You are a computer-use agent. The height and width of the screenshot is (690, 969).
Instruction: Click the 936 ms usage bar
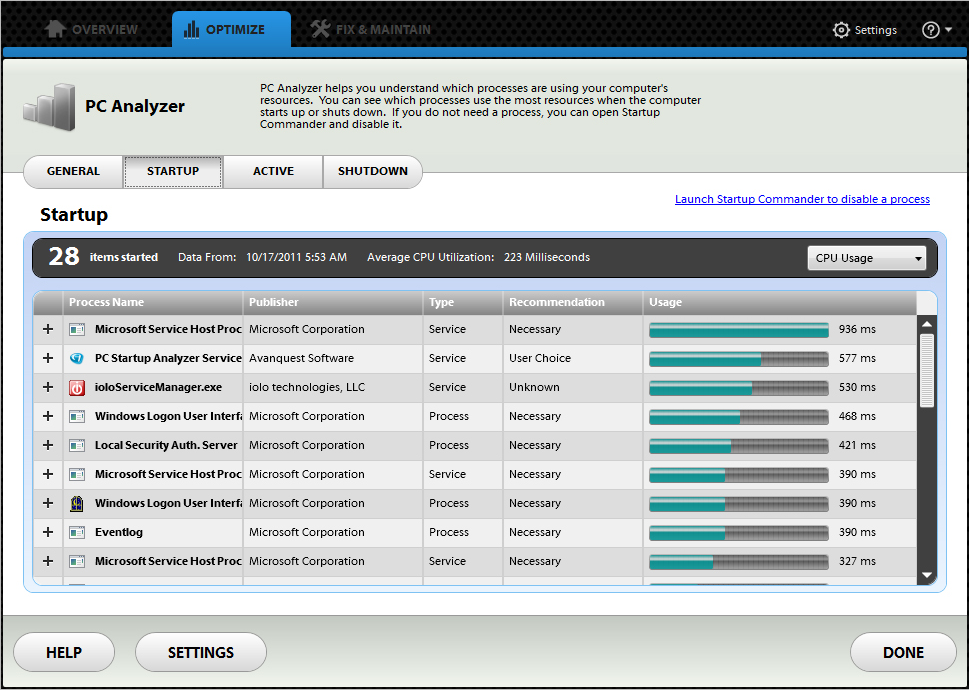(x=738, y=329)
